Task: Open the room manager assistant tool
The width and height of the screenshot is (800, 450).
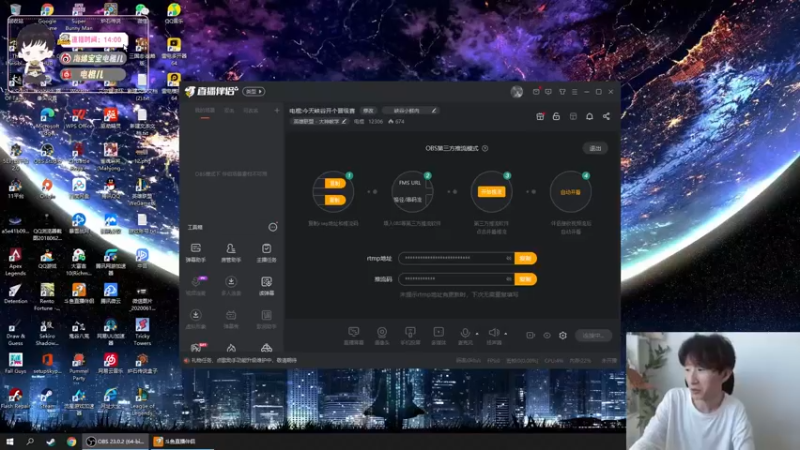Action: [x=231, y=253]
